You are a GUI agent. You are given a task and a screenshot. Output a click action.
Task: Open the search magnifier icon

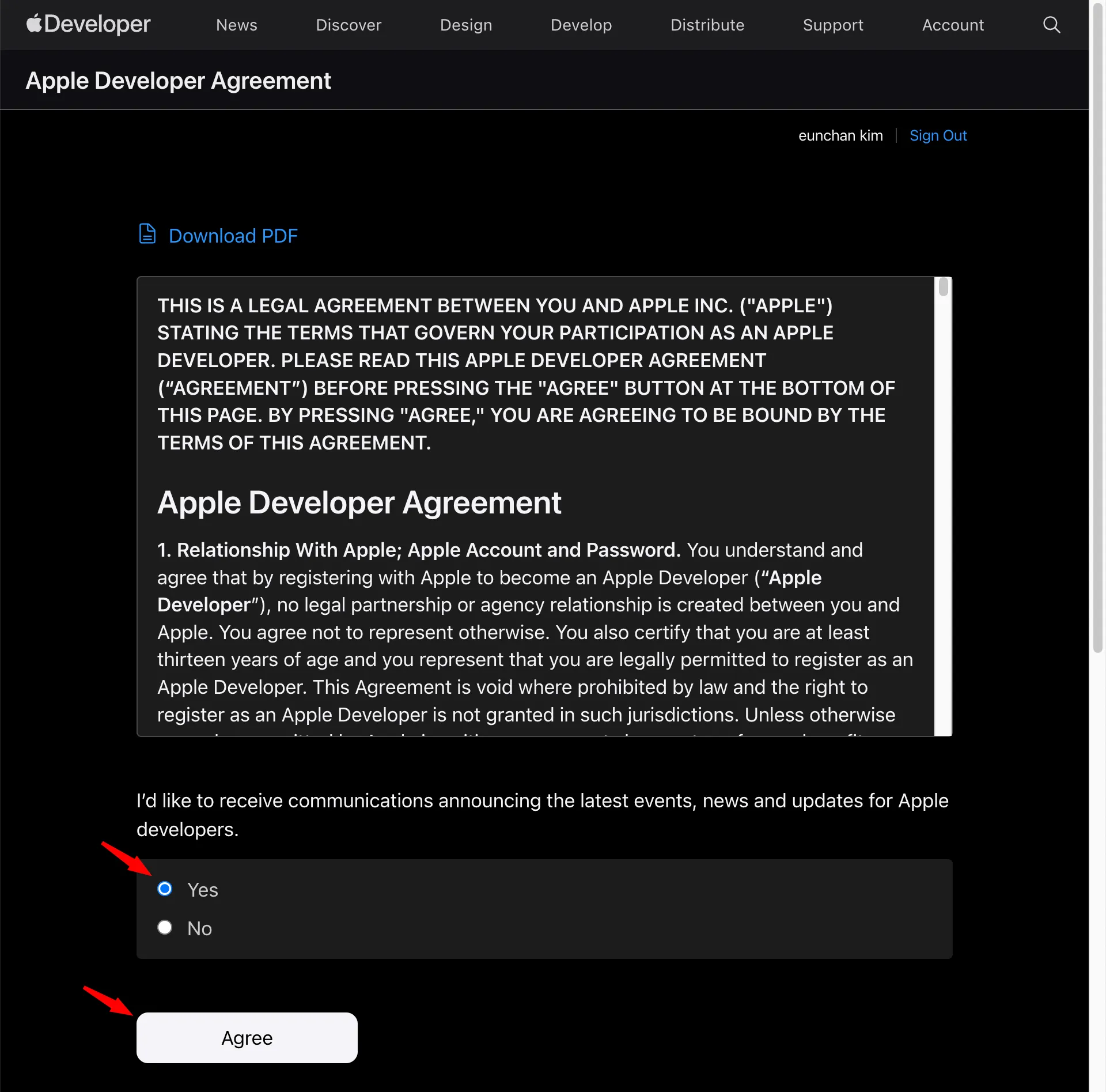1051,25
